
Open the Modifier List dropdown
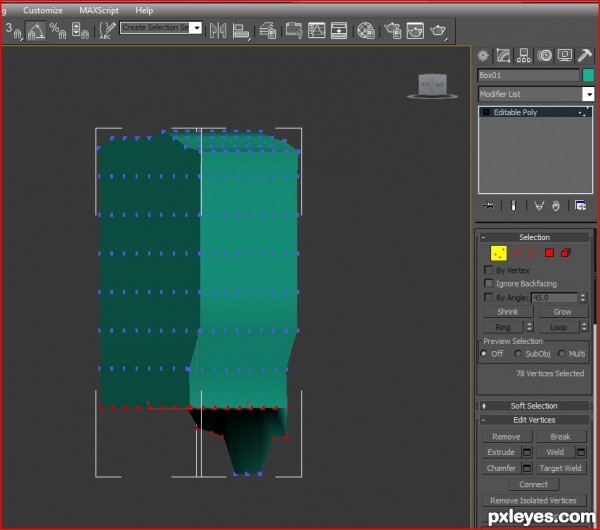589,94
